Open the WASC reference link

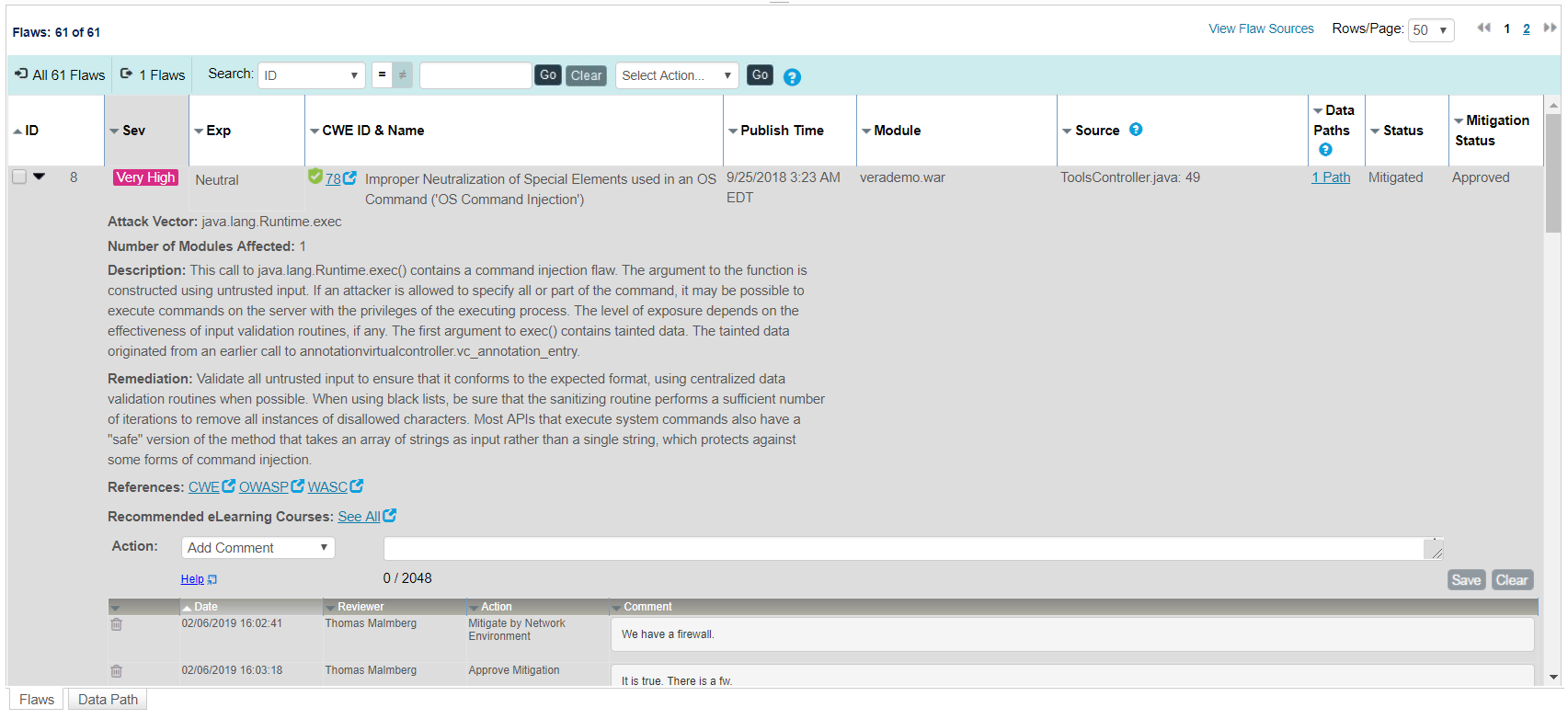(x=327, y=487)
